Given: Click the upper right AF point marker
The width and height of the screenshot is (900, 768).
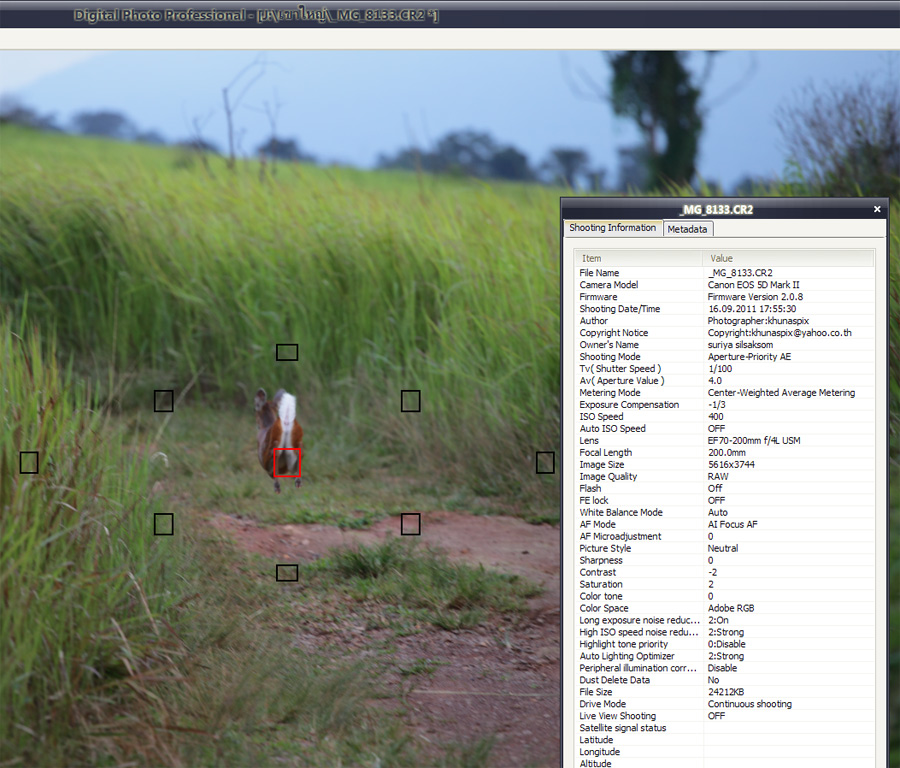Looking at the screenshot, I should [410, 401].
